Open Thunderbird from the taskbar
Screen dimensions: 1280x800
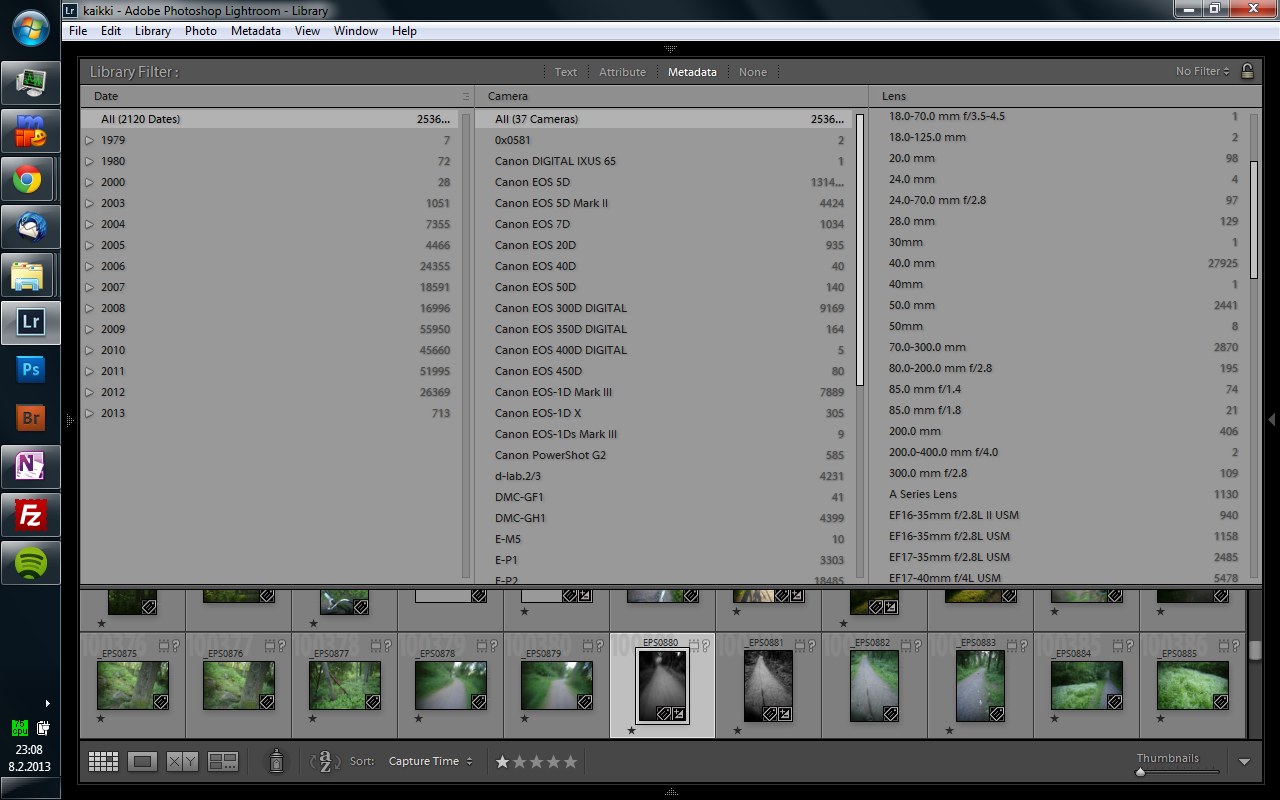[29, 228]
